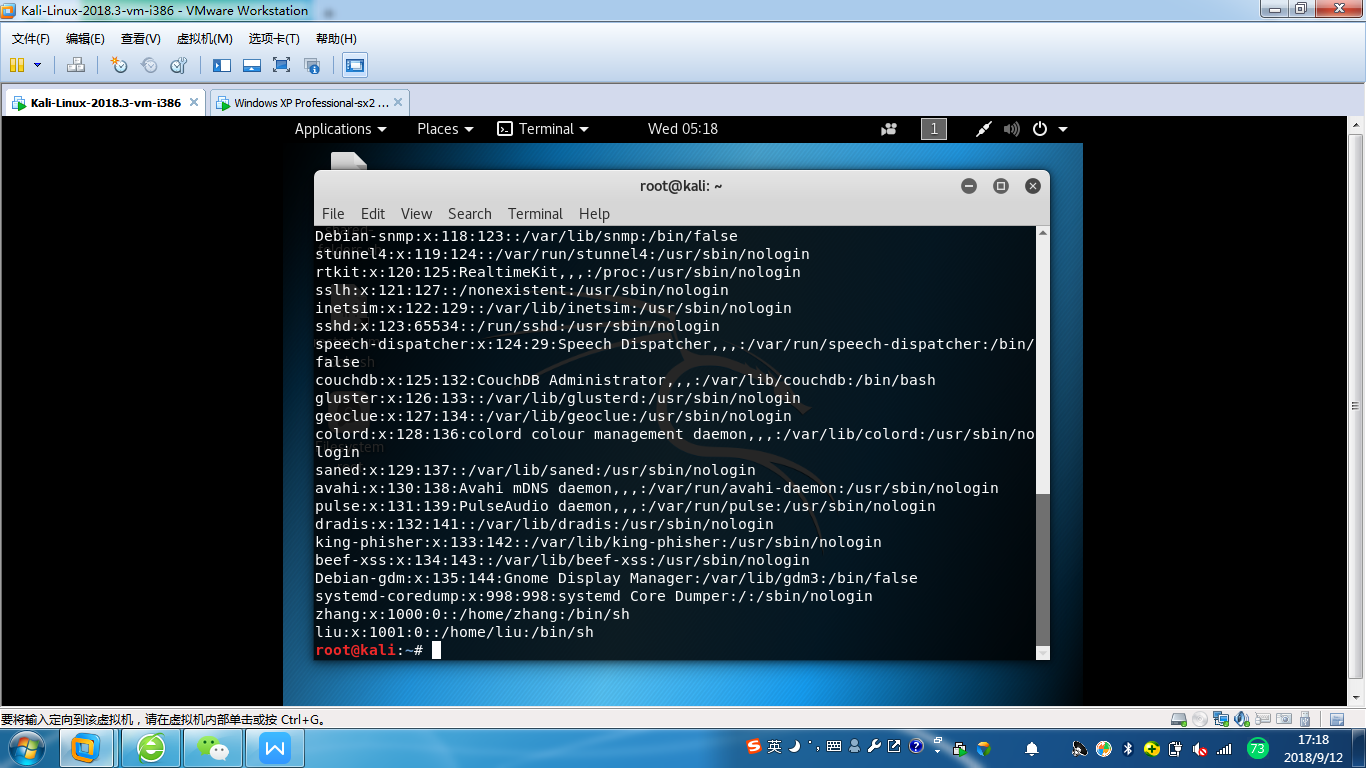Close the Windows XP Professional tab
This screenshot has height=768, width=1366.
pos(398,102)
